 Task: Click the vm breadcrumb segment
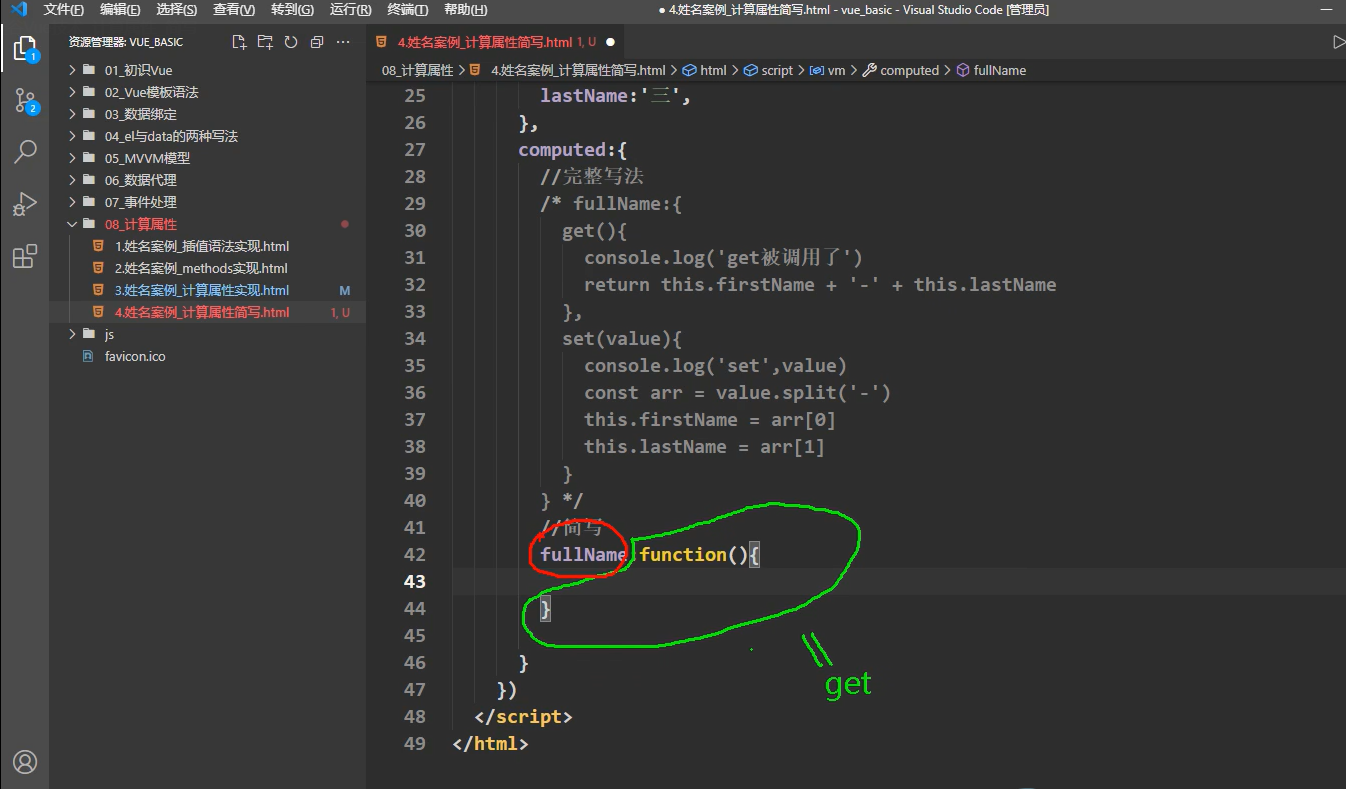pos(827,70)
